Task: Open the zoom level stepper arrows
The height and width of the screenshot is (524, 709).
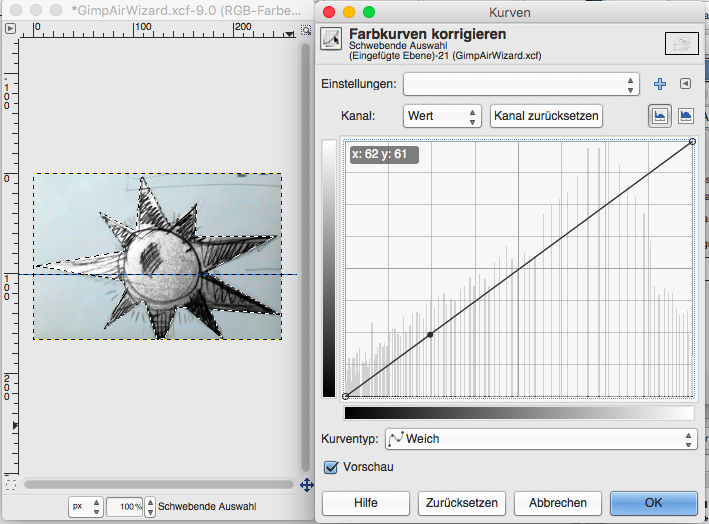Action: pos(150,507)
